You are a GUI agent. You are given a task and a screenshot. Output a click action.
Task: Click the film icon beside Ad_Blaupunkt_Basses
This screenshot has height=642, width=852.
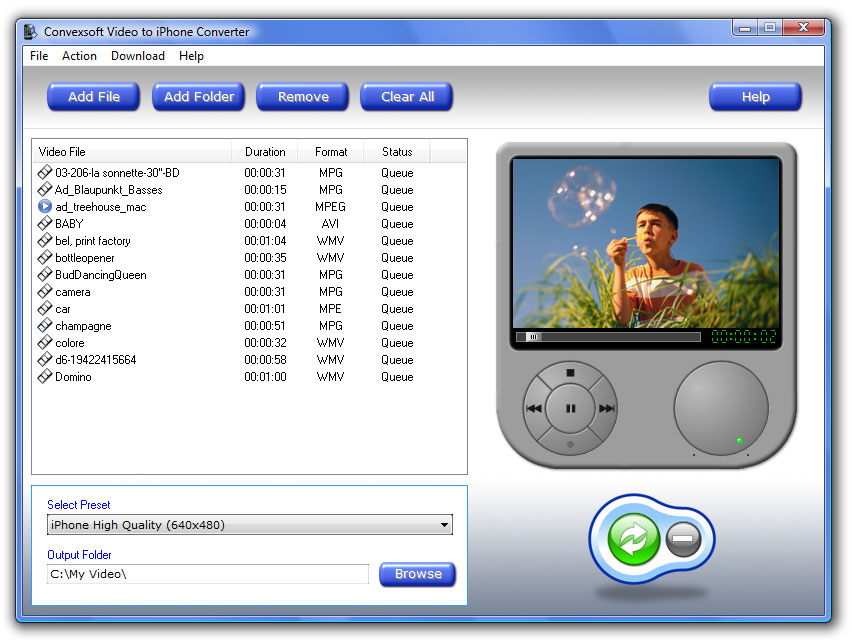coord(45,189)
